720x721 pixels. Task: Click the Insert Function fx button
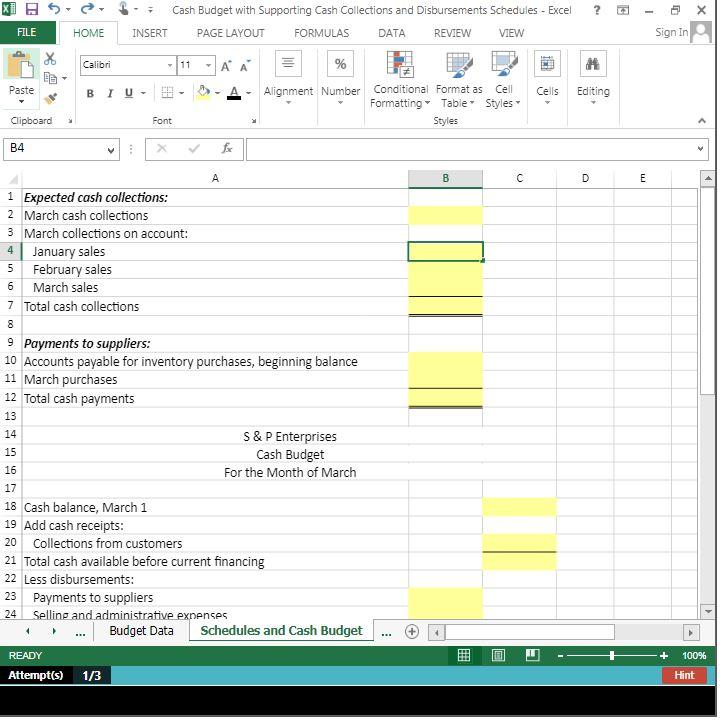pyautogui.click(x=227, y=149)
